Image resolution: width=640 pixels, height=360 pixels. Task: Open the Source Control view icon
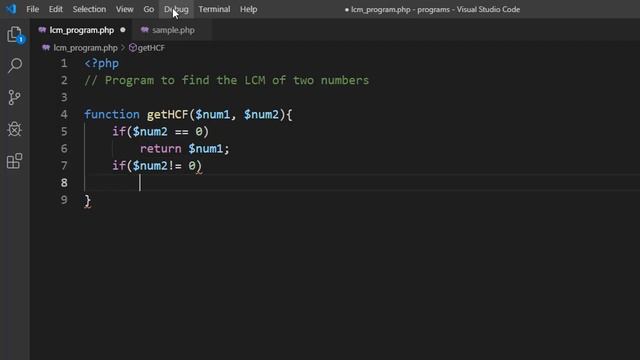click(x=14, y=98)
